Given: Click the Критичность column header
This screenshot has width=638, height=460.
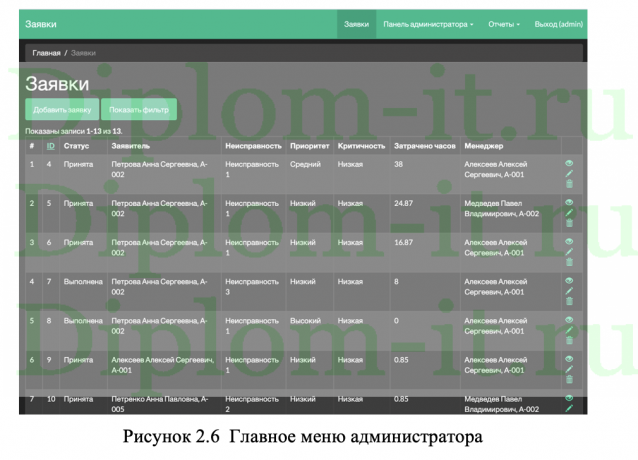Looking at the screenshot, I should pyautogui.click(x=361, y=146).
